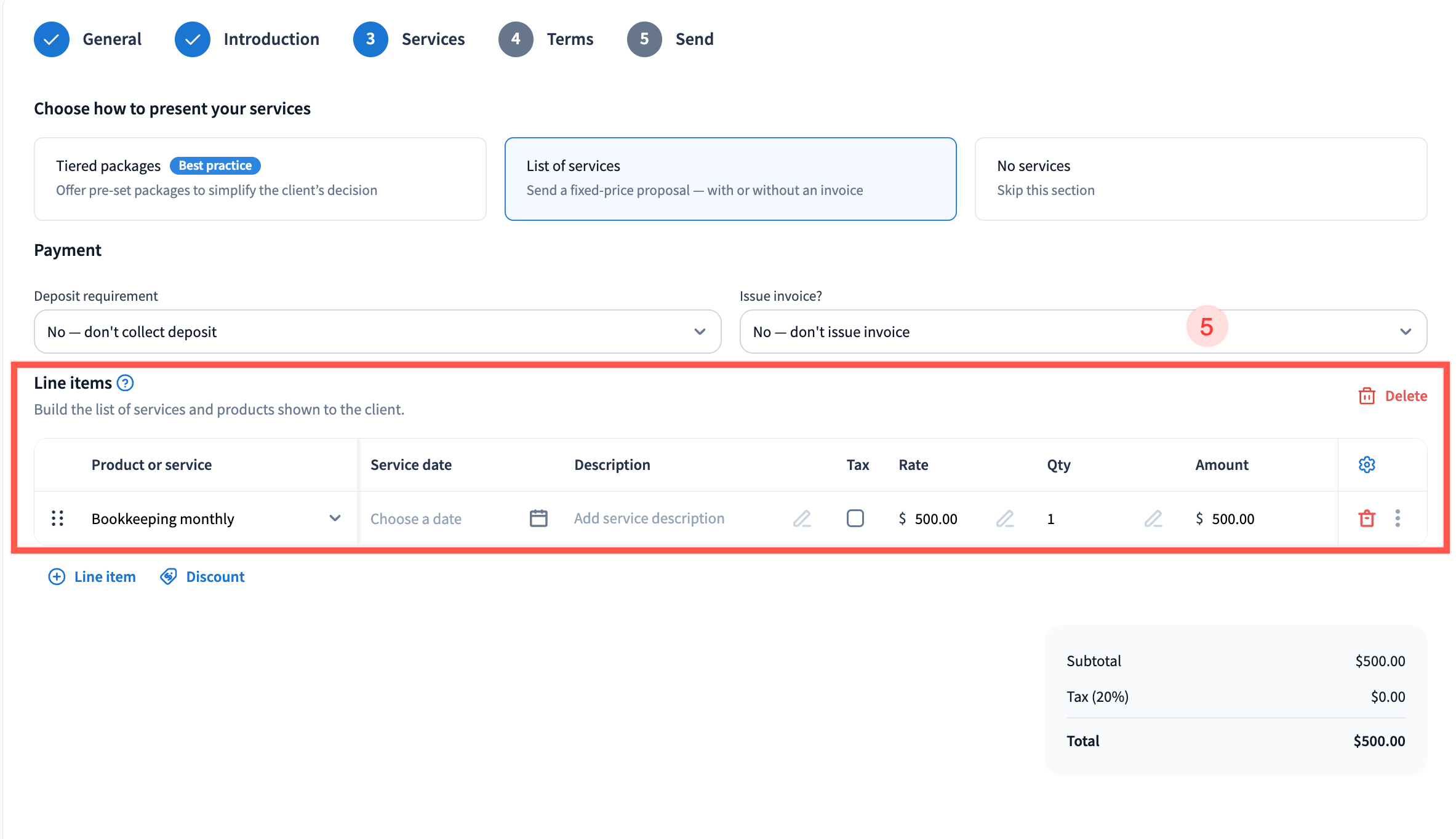Enable the Tax checkbox for Bookkeeping monthly

[x=855, y=519]
